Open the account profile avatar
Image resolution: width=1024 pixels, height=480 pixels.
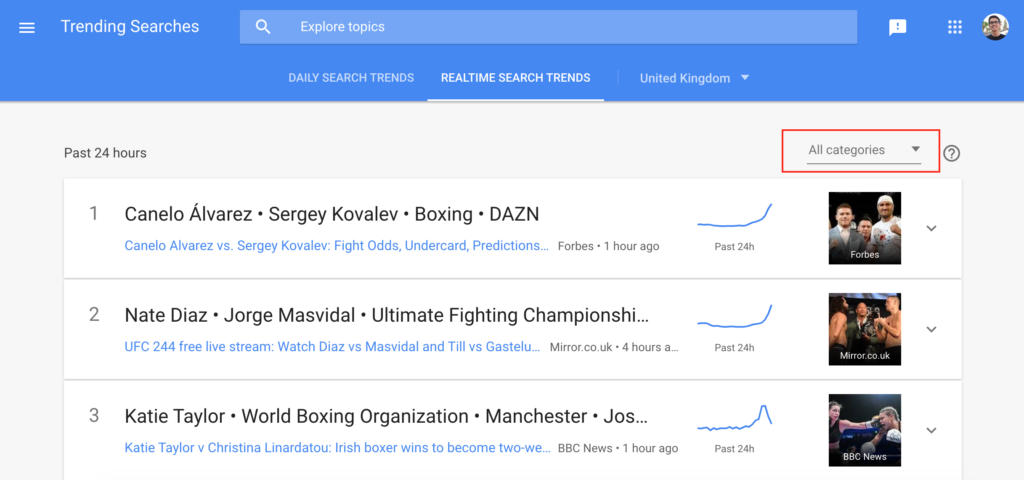[x=995, y=27]
